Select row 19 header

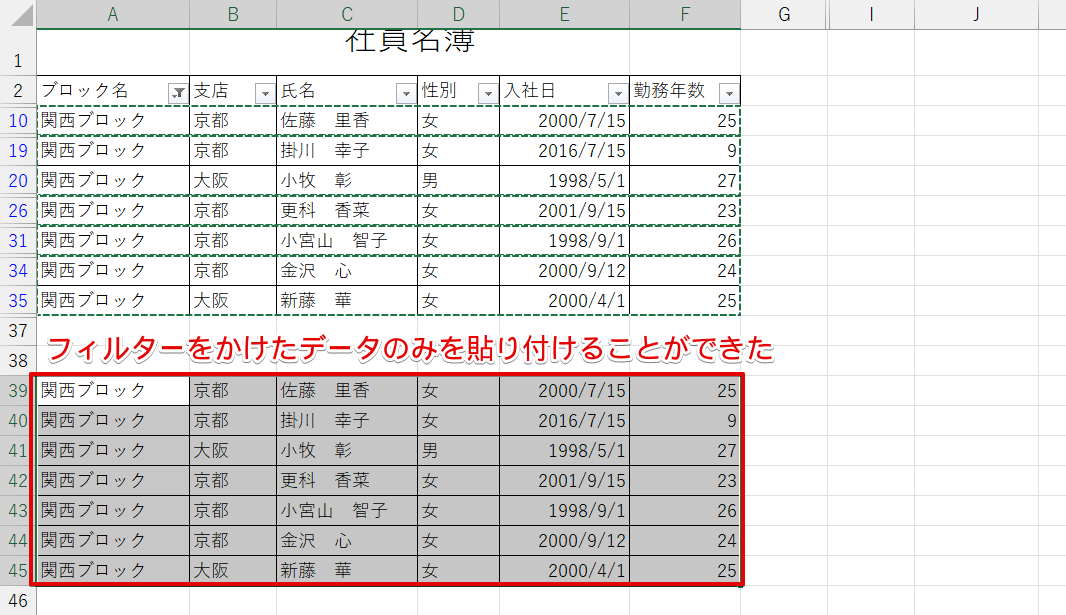click(x=18, y=150)
